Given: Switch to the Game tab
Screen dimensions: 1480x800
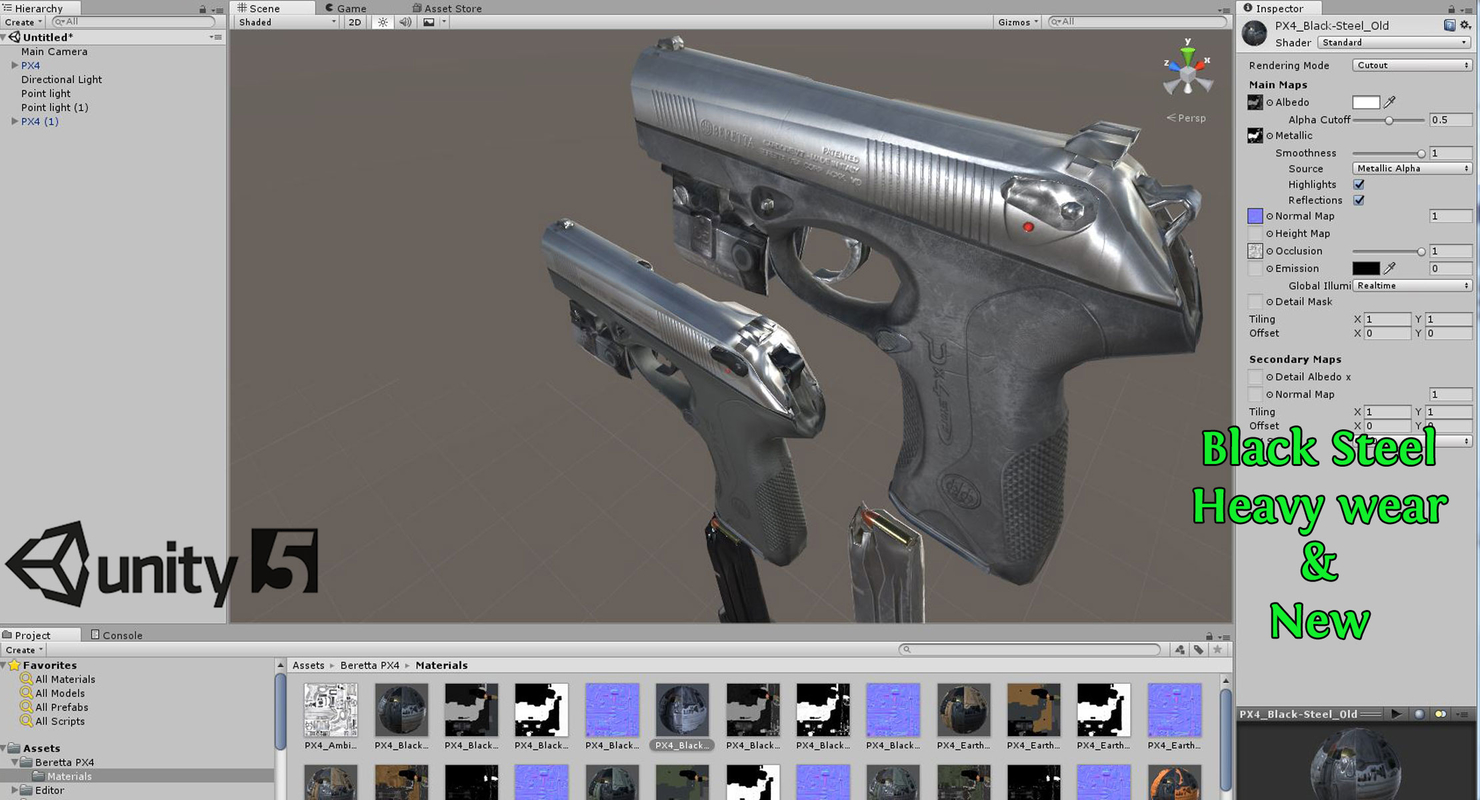Looking at the screenshot, I should (x=345, y=8).
